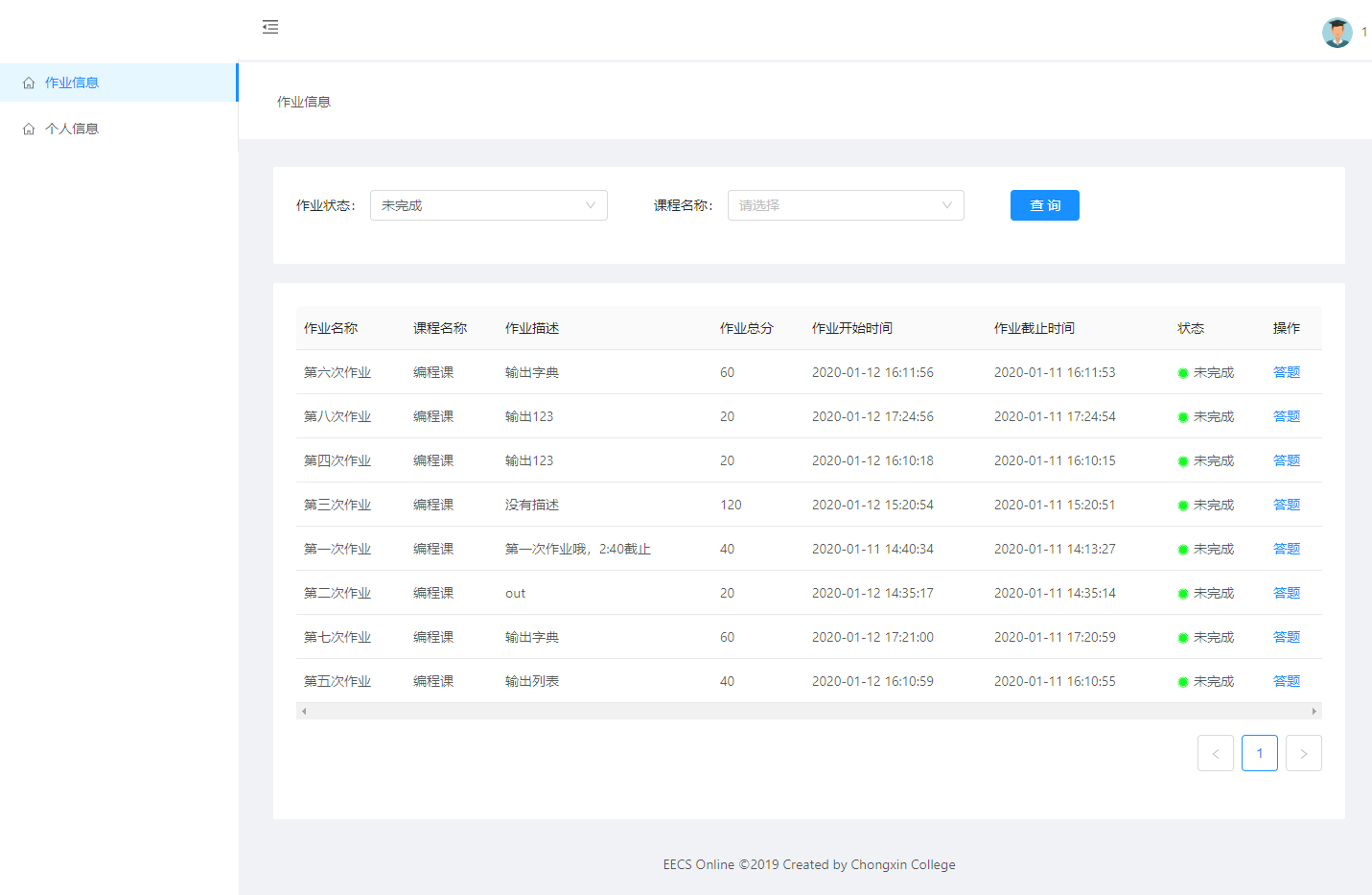Select the 第八次作业 name cell

click(337, 416)
